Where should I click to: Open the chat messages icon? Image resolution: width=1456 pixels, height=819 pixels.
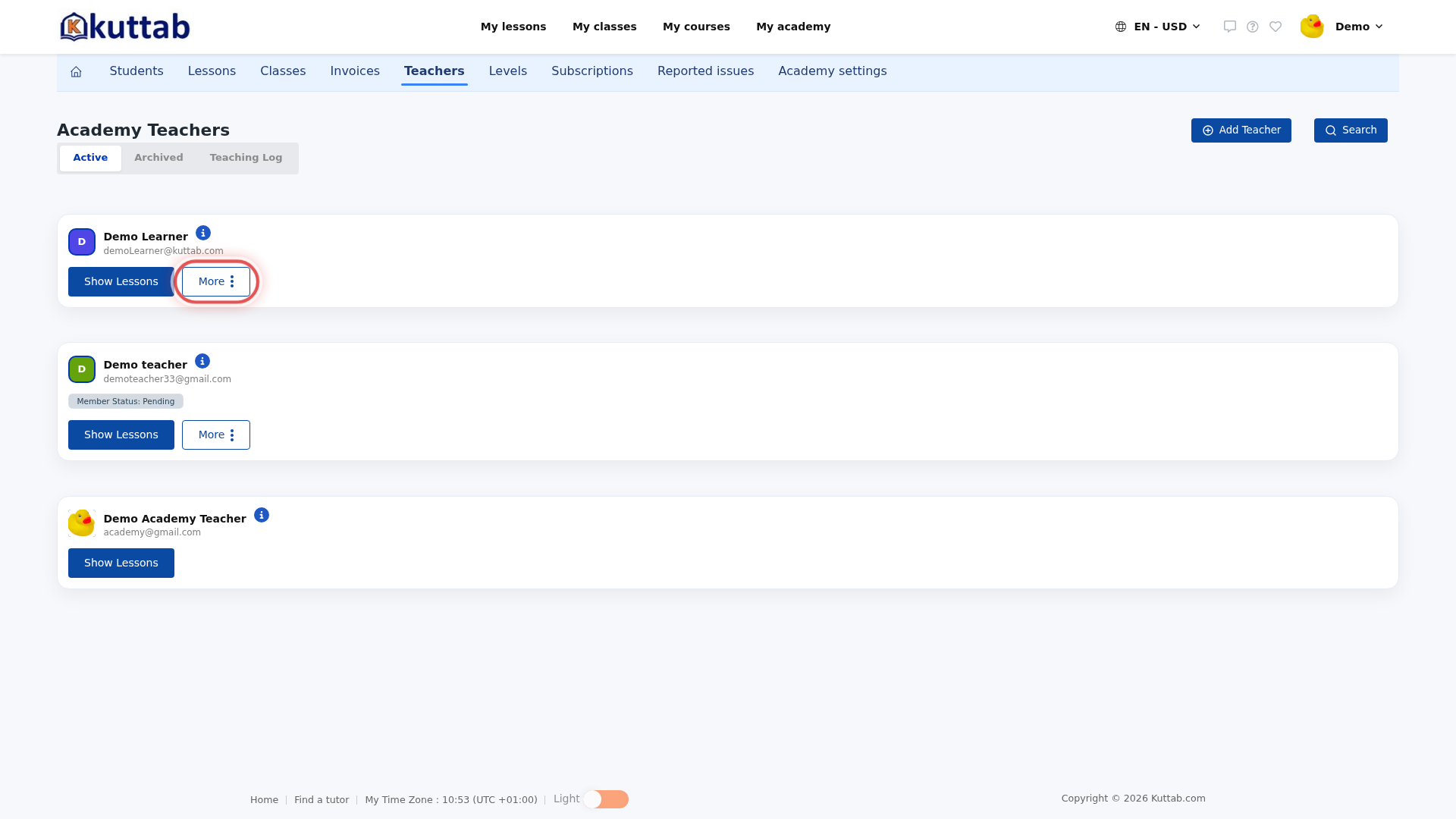point(1230,27)
